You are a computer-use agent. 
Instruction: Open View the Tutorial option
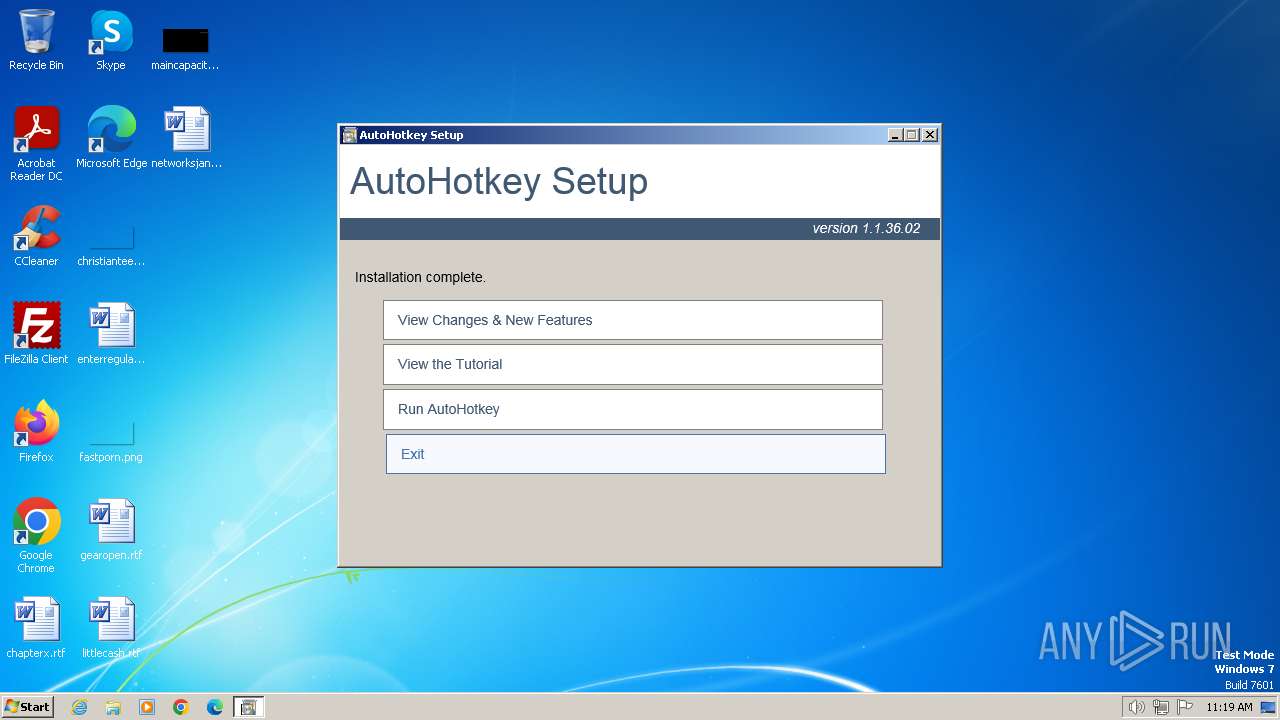(633, 364)
